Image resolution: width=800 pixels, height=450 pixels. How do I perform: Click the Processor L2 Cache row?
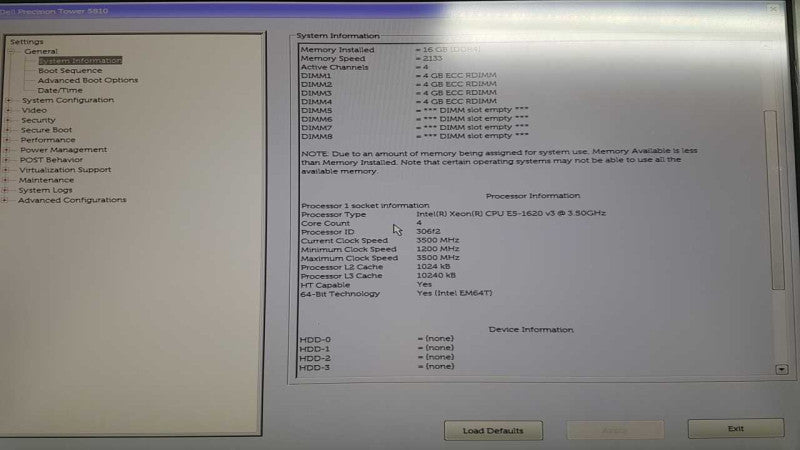click(x=376, y=267)
